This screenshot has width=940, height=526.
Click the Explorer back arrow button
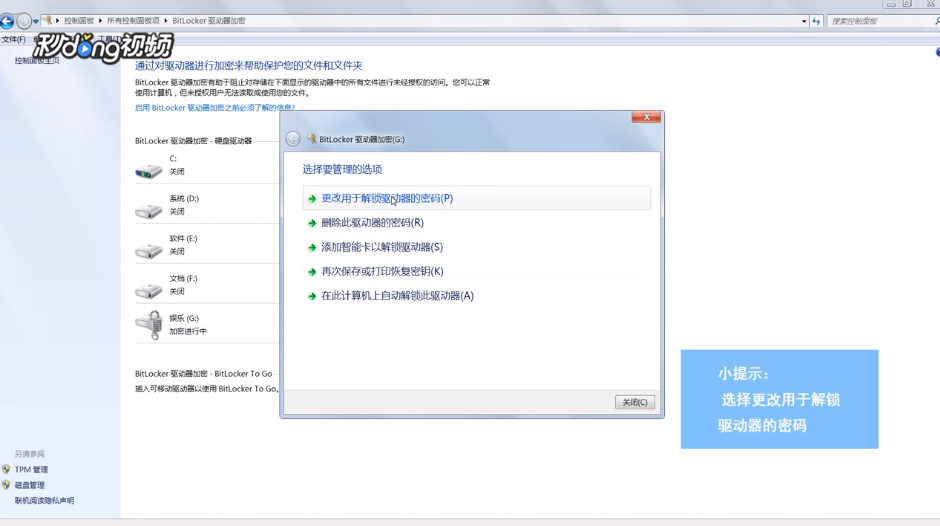click(7, 21)
